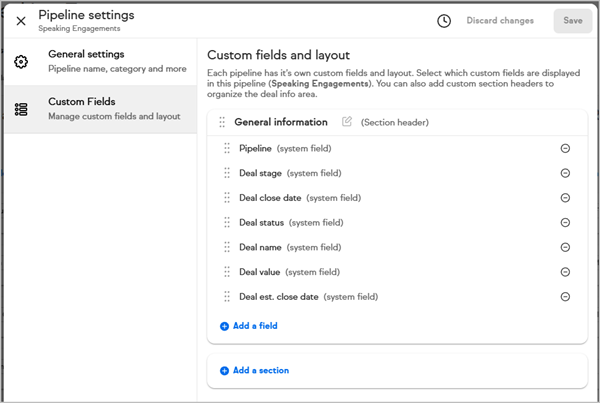The width and height of the screenshot is (600, 403).
Task: Click the Save button
Action: (x=573, y=21)
